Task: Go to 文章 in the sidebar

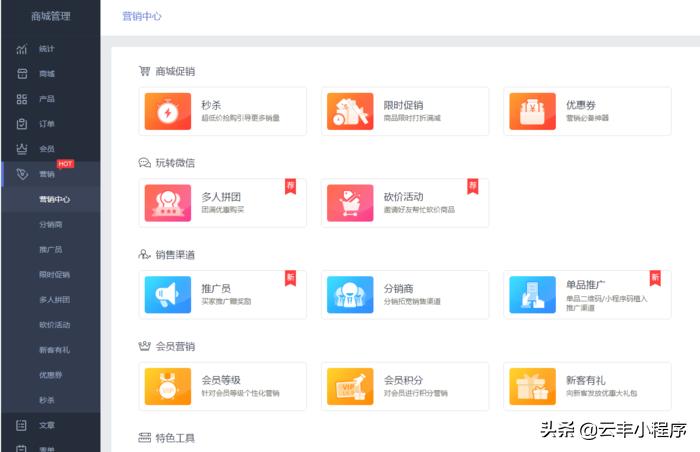Action: click(x=46, y=425)
